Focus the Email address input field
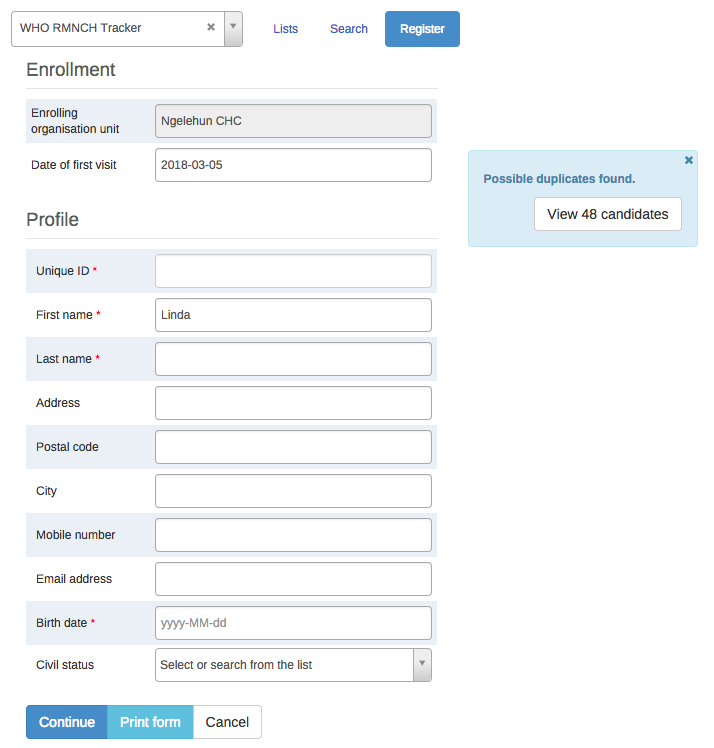This screenshot has height=748, width=714. (293, 579)
